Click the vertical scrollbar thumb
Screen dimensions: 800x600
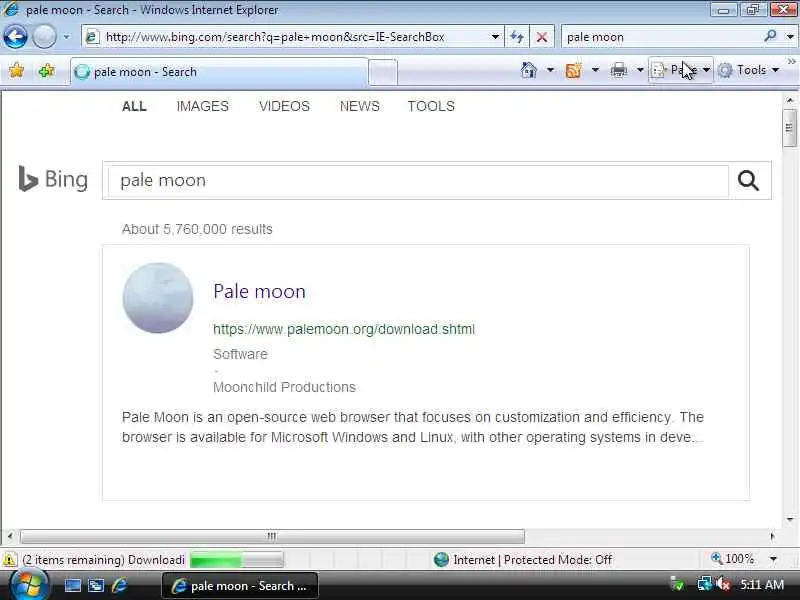pos(789,128)
